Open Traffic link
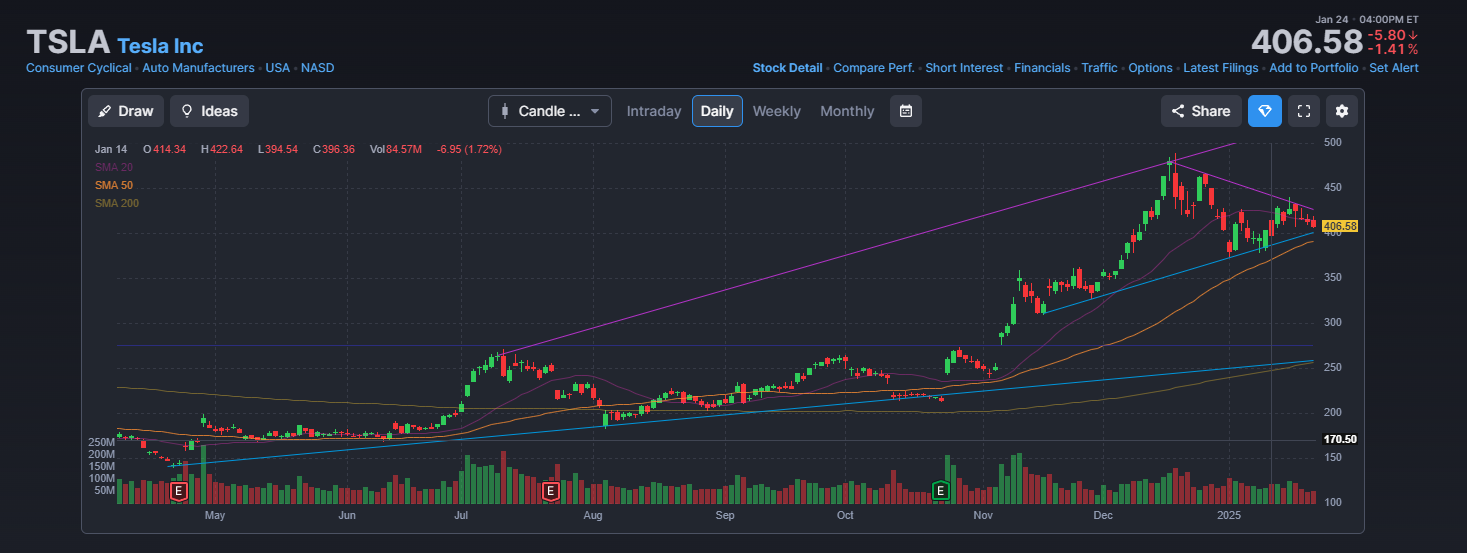 click(1099, 68)
